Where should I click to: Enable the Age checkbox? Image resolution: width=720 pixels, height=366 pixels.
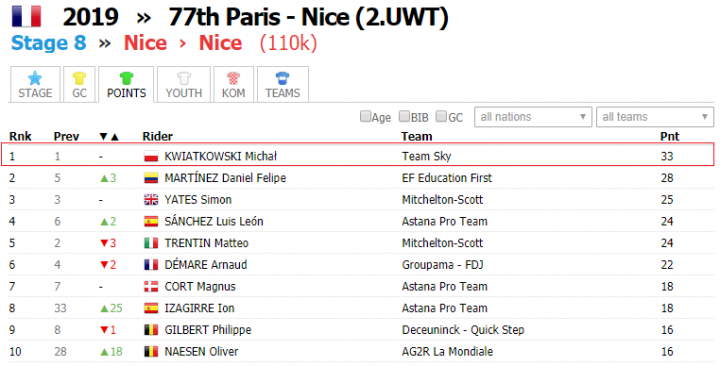(x=365, y=117)
